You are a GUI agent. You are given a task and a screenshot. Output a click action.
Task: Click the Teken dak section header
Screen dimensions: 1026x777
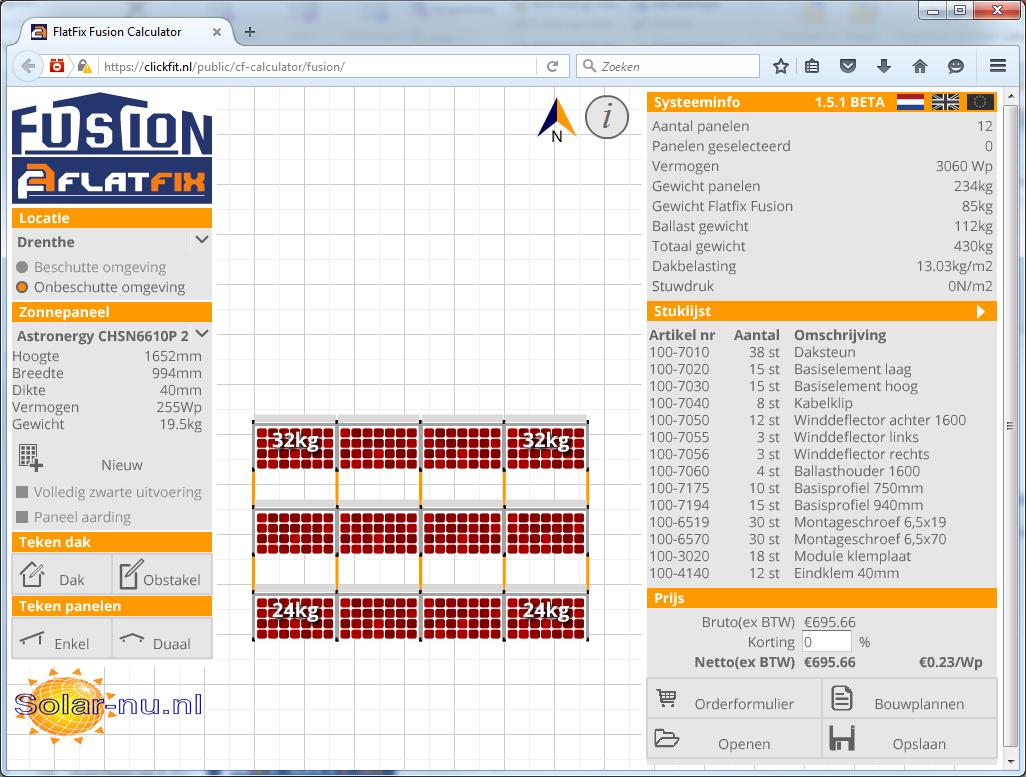[112, 542]
